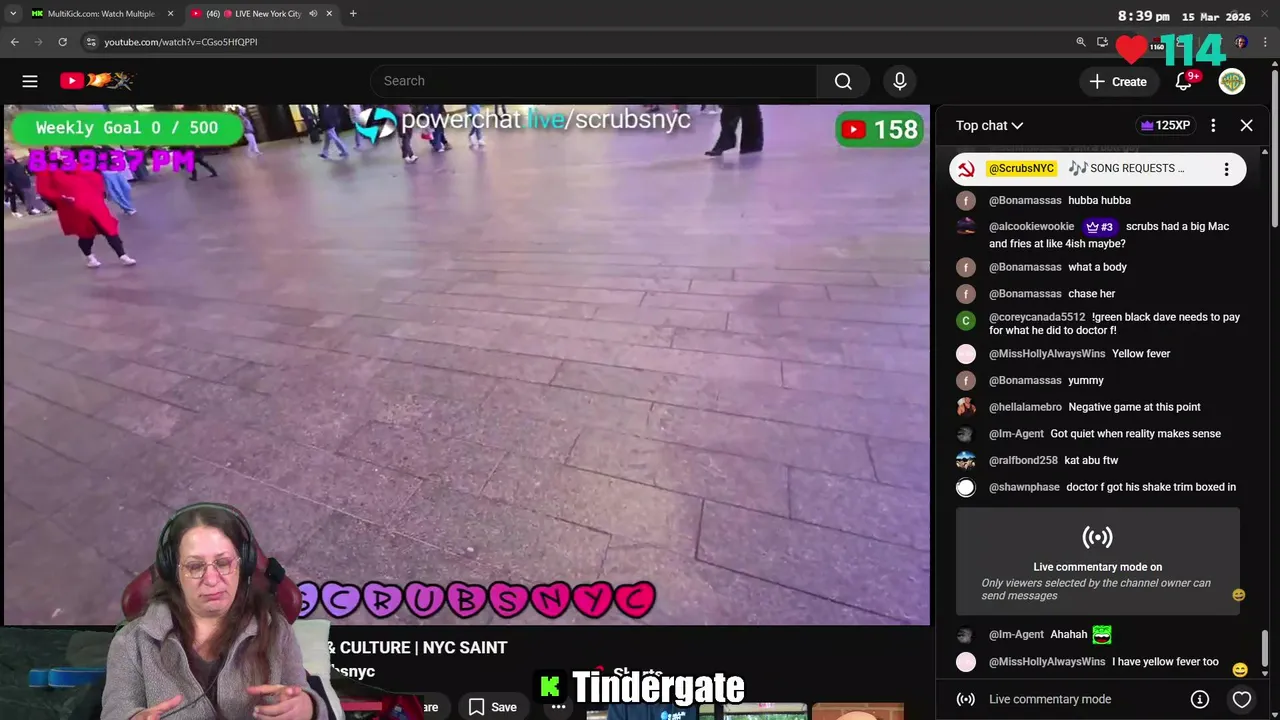
Task: Click the cast media icon in address bar
Action: click(x=1102, y=42)
